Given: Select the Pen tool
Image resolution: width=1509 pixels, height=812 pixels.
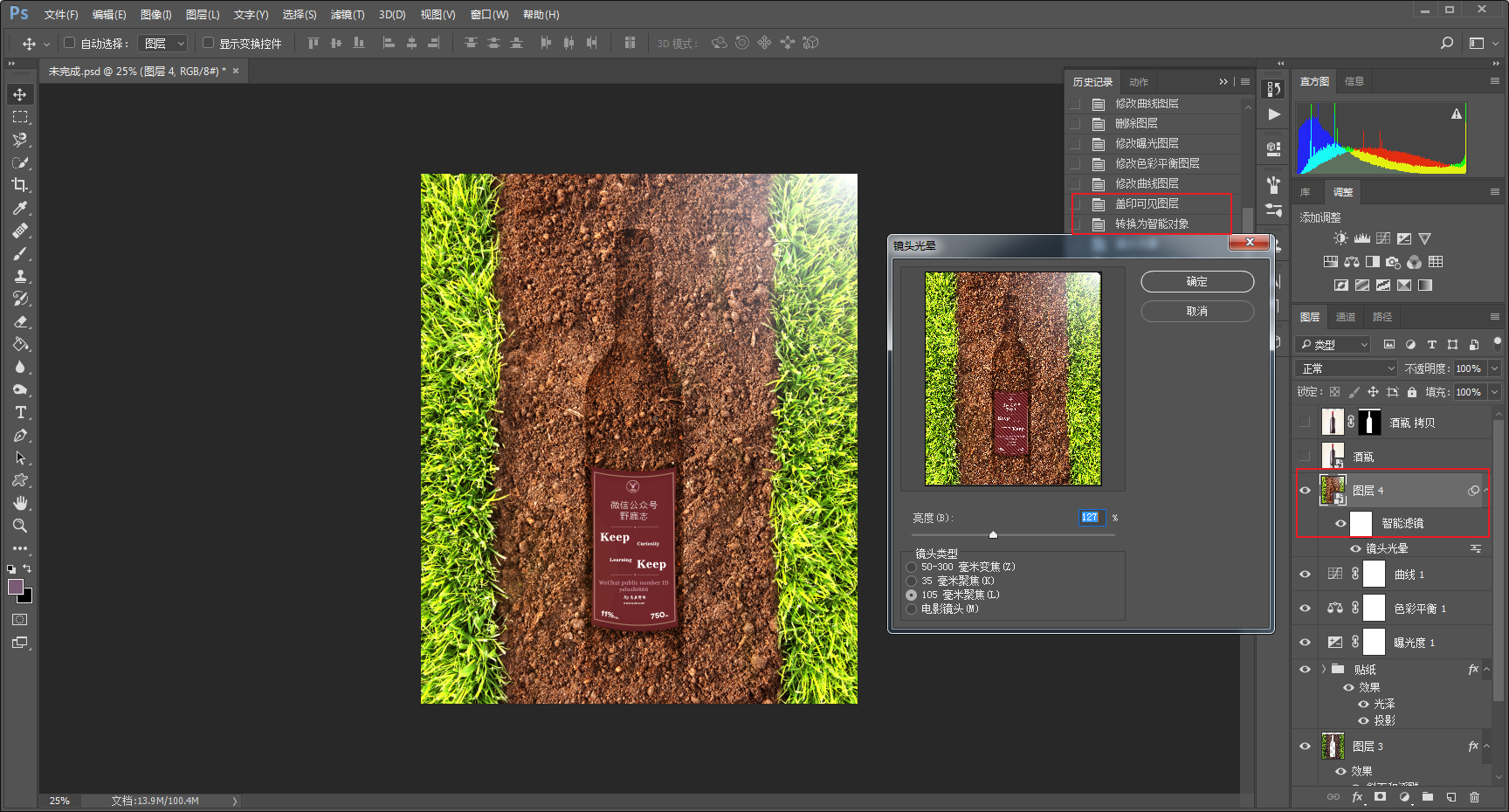Looking at the screenshot, I should click(x=20, y=435).
